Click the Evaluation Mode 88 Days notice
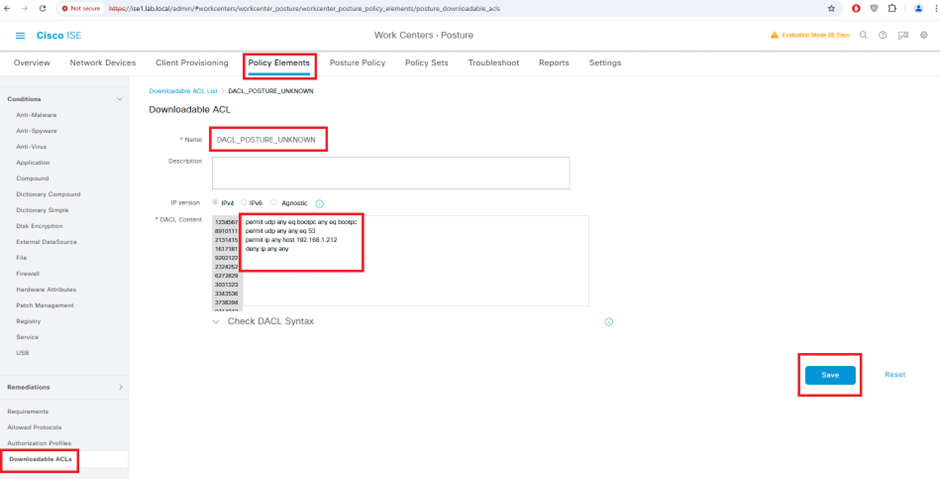 tap(815, 35)
